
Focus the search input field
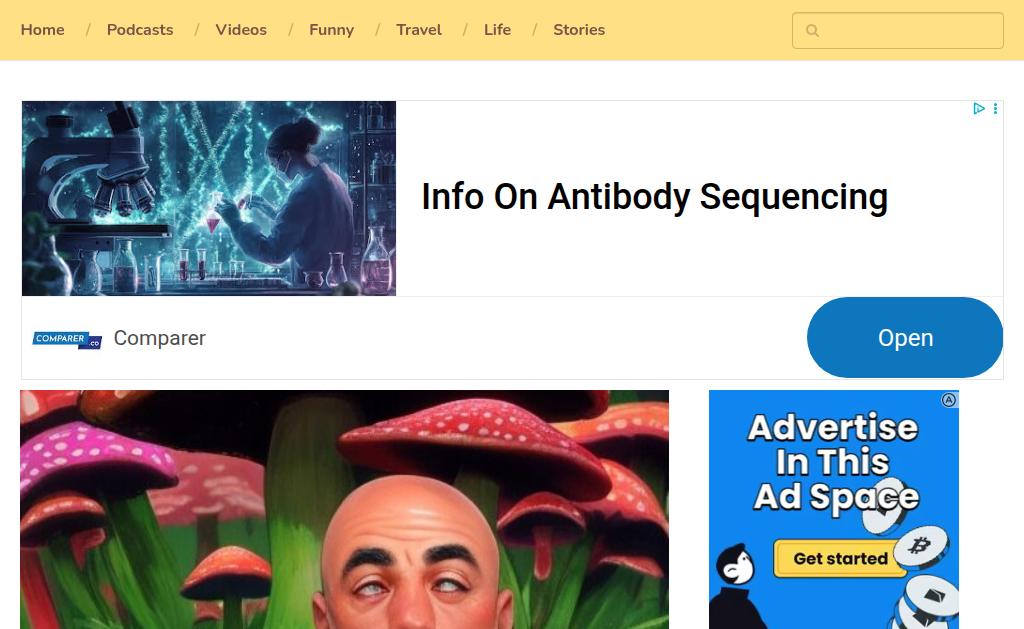click(x=897, y=30)
